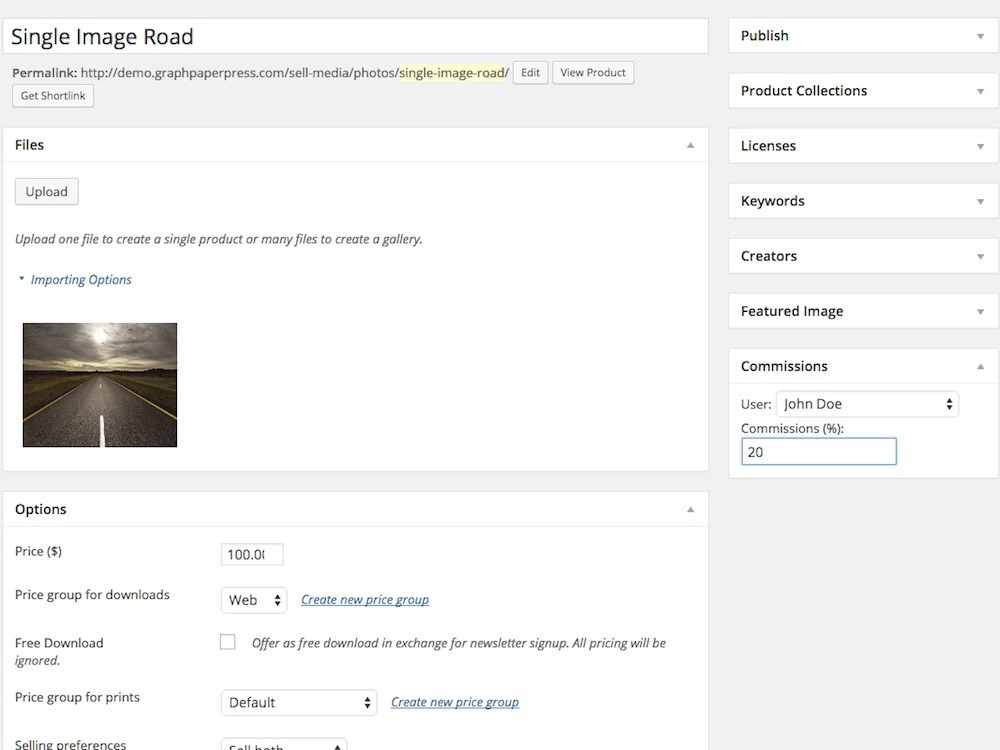Open the Importing Options link
Image resolution: width=1000 pixels, height=750 pixels.
(81, 280)
